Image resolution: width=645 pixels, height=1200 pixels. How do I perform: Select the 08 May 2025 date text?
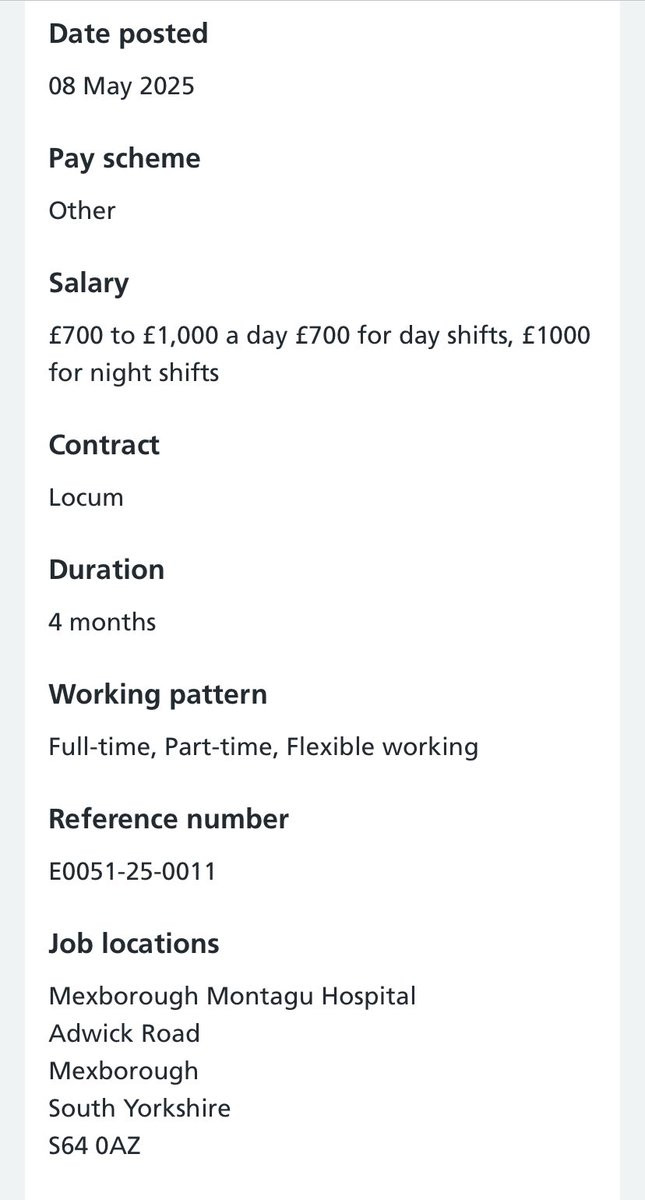click(122, 86)
